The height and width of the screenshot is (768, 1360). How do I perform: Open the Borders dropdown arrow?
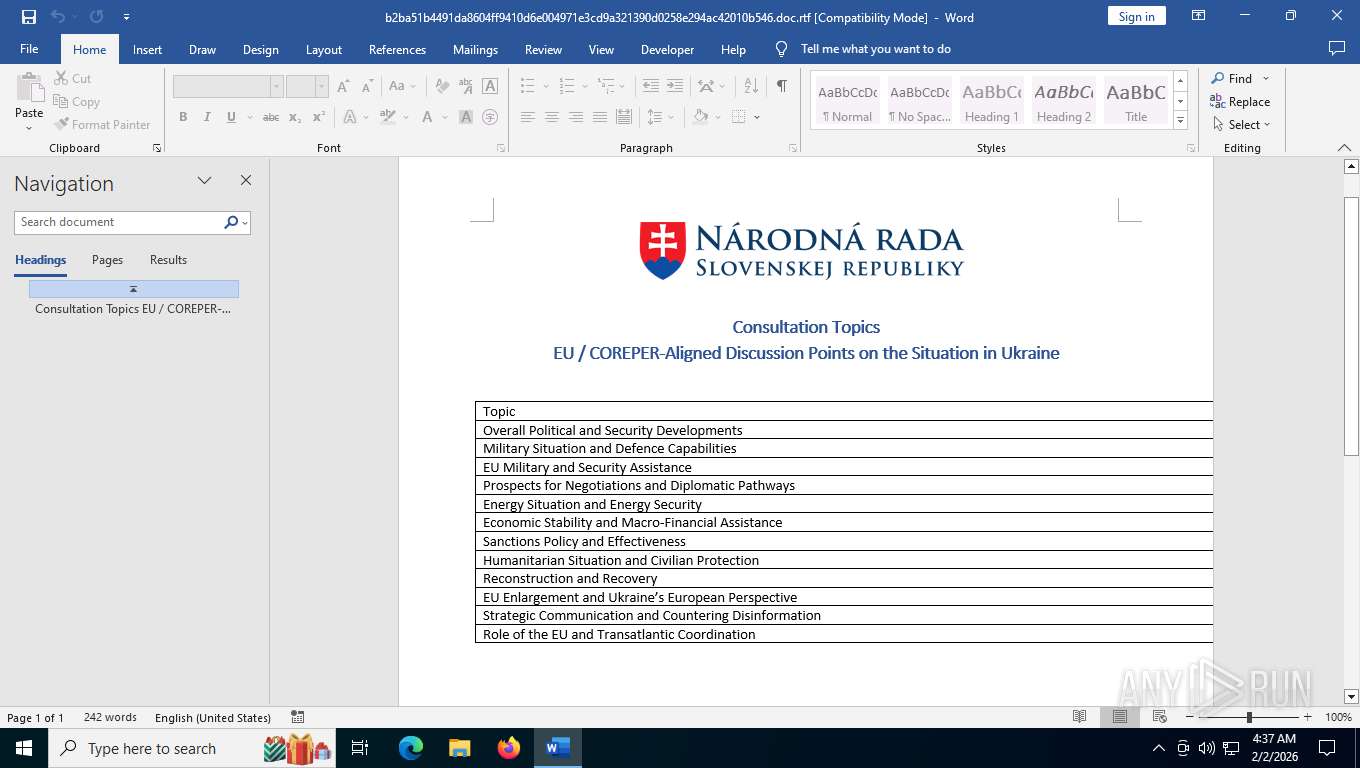[757, 117]
